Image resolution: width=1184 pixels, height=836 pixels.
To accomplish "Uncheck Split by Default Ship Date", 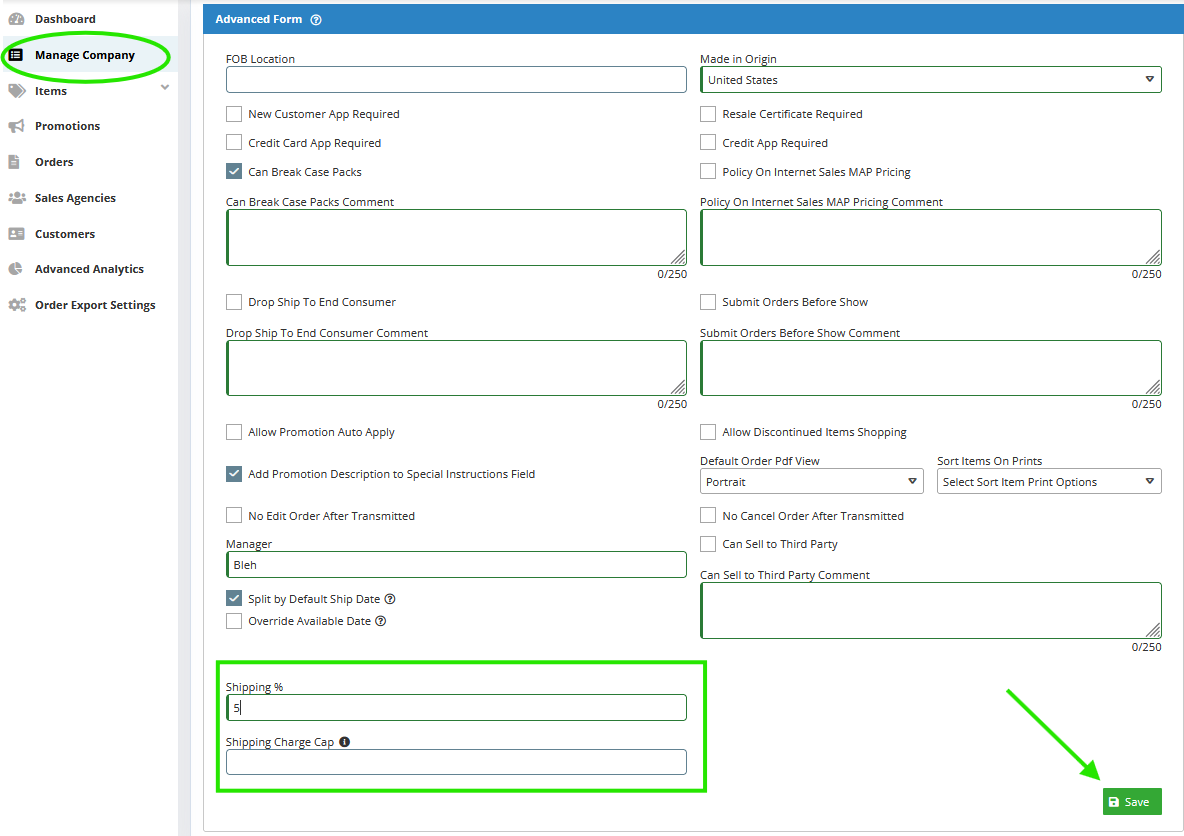I will click(234, 598).
